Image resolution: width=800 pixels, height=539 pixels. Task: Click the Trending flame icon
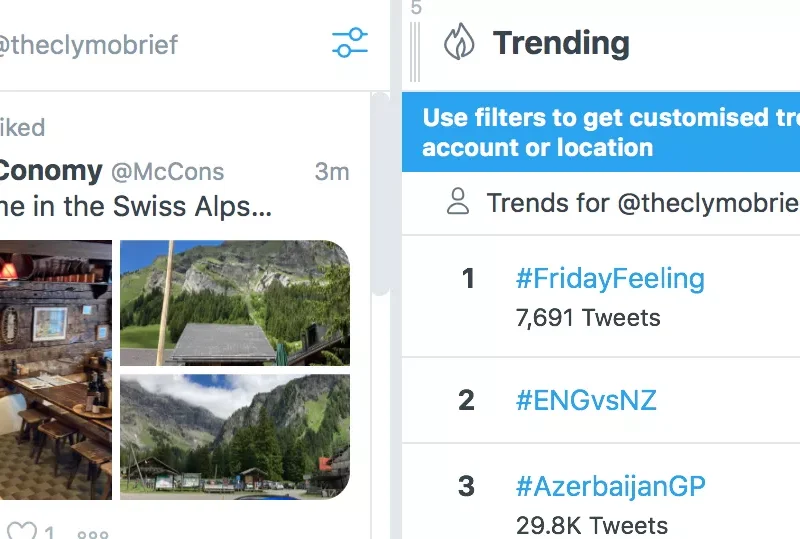point(459,43)
